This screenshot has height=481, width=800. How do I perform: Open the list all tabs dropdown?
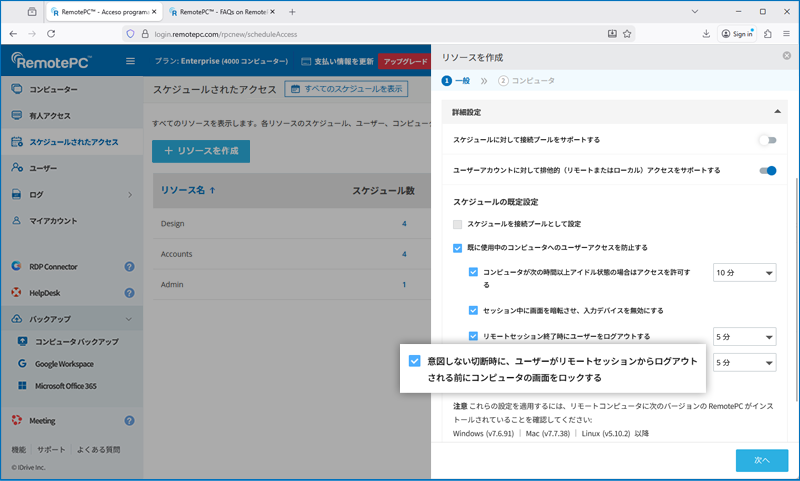[694, 11]
